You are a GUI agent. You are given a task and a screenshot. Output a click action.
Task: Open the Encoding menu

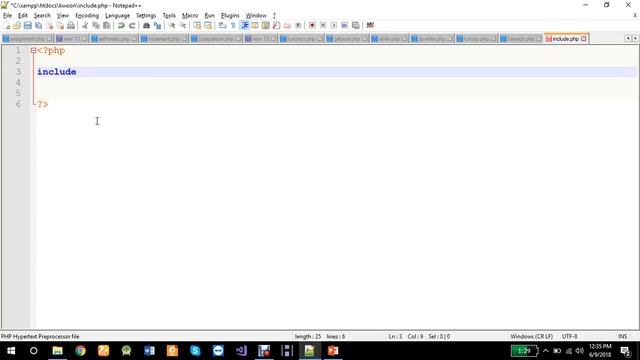click(x=87, y=16)
